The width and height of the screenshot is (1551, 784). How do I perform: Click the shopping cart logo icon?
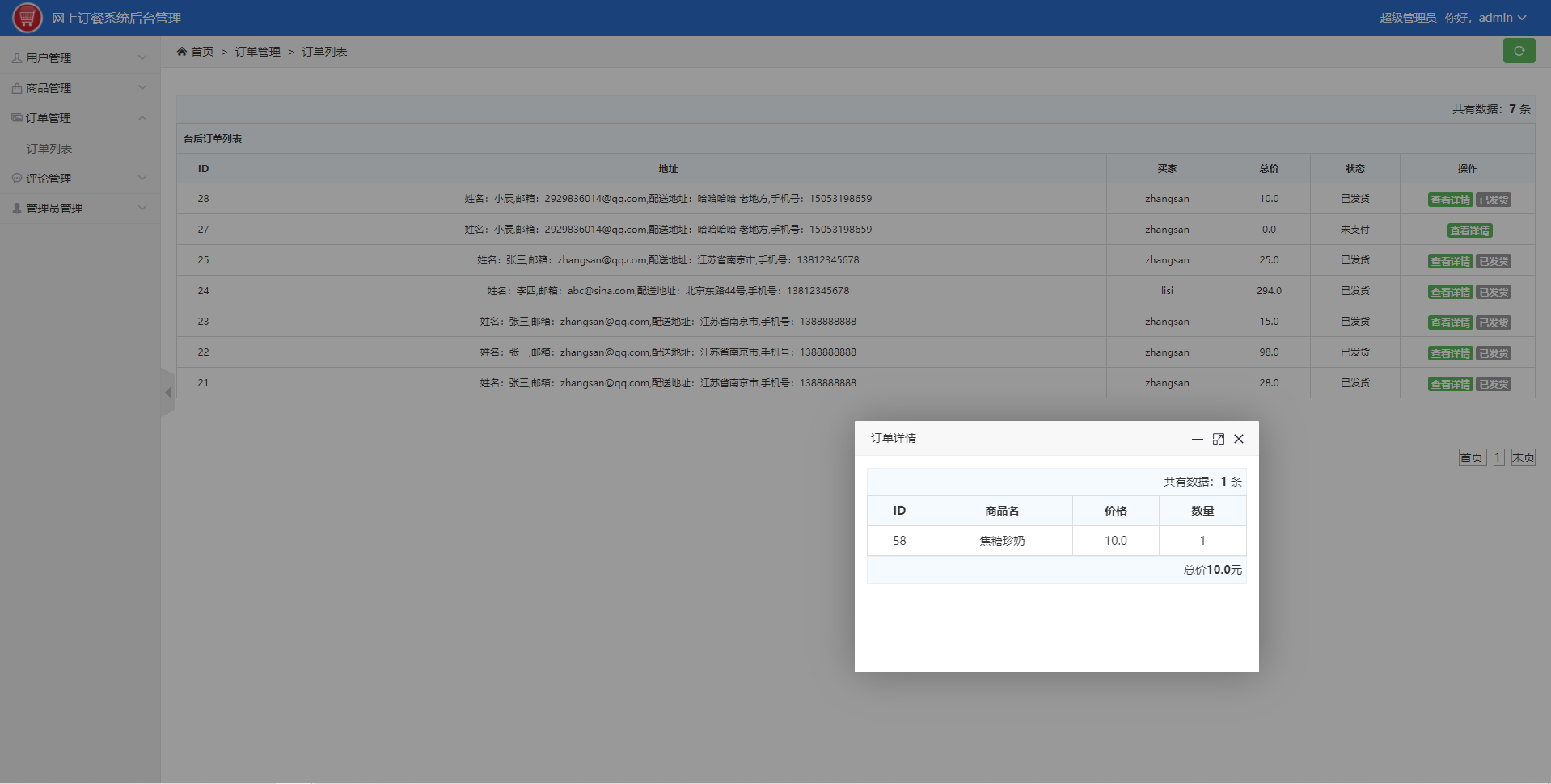tap(27, 18)
